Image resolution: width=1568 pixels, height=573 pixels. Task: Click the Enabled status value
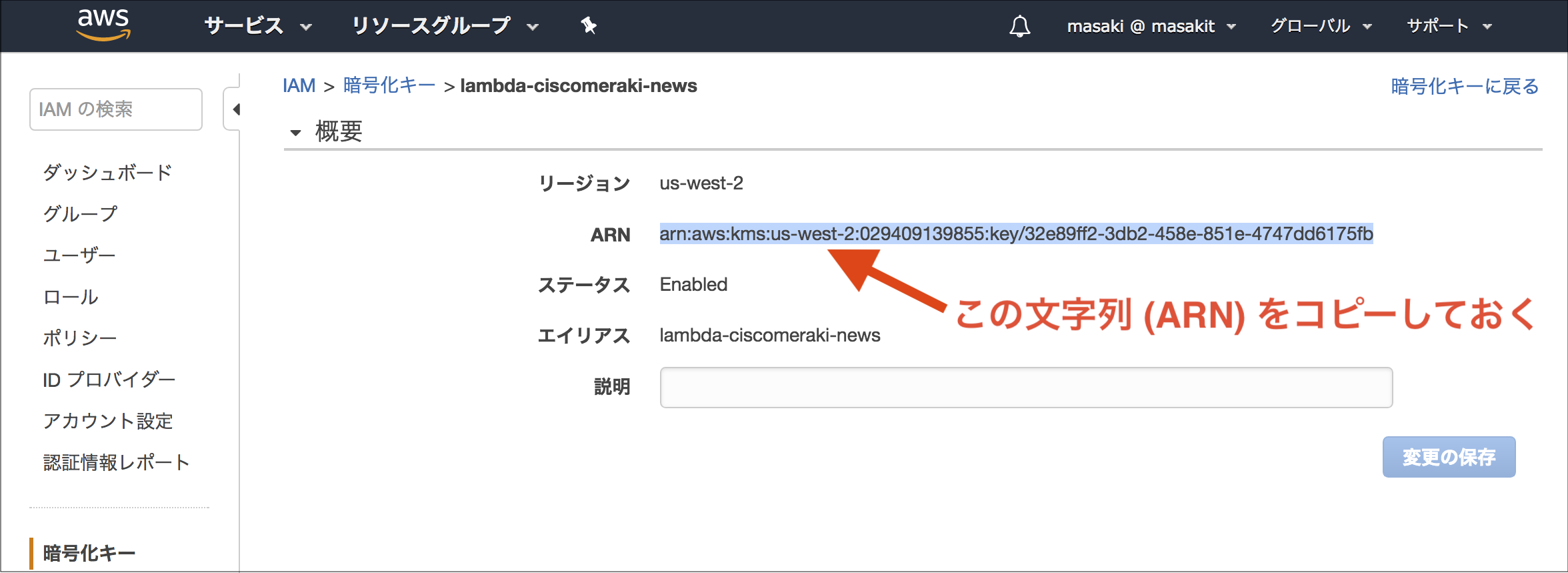click(x=693, y=284)
